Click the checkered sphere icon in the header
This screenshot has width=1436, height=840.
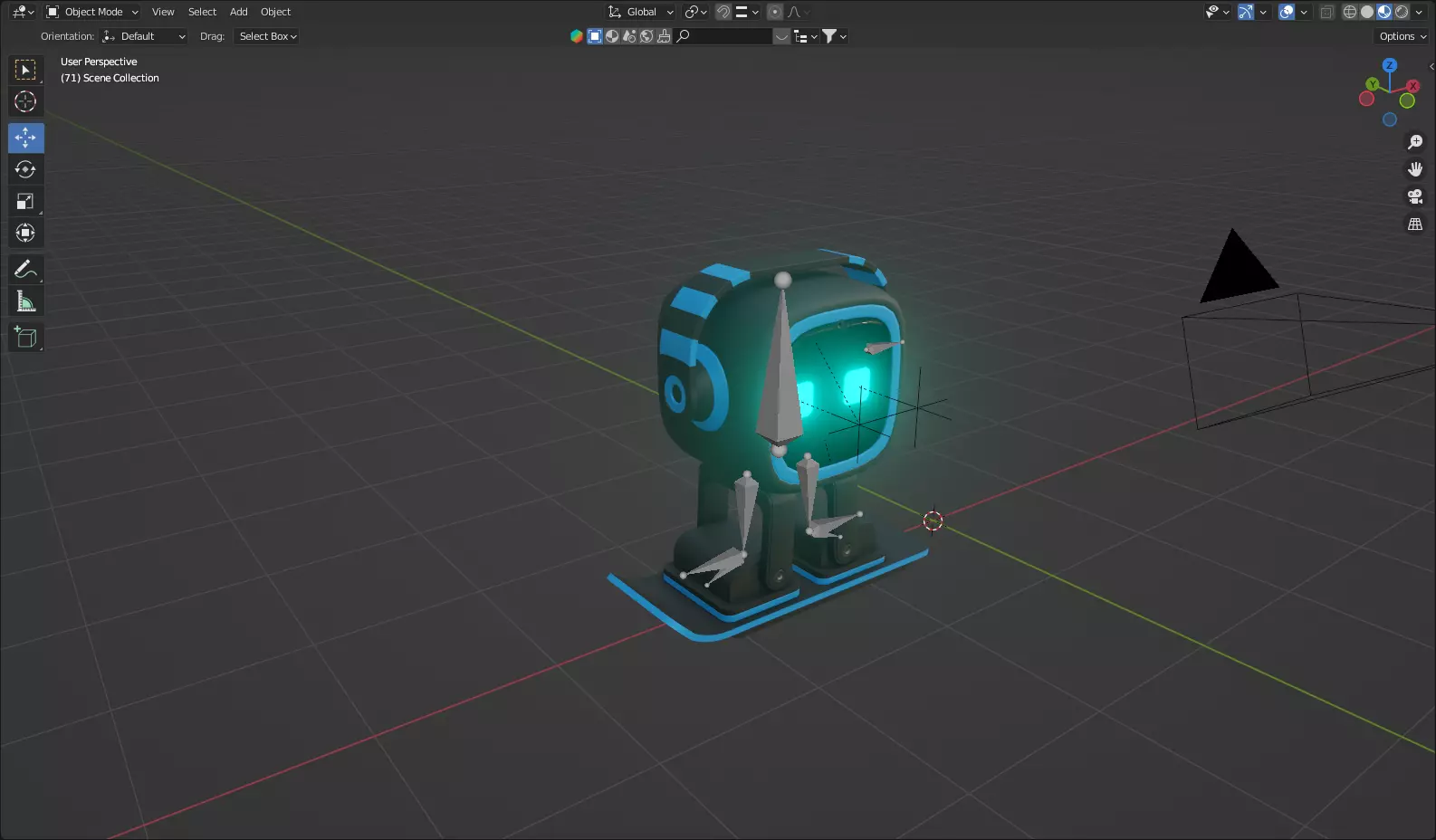612,36
